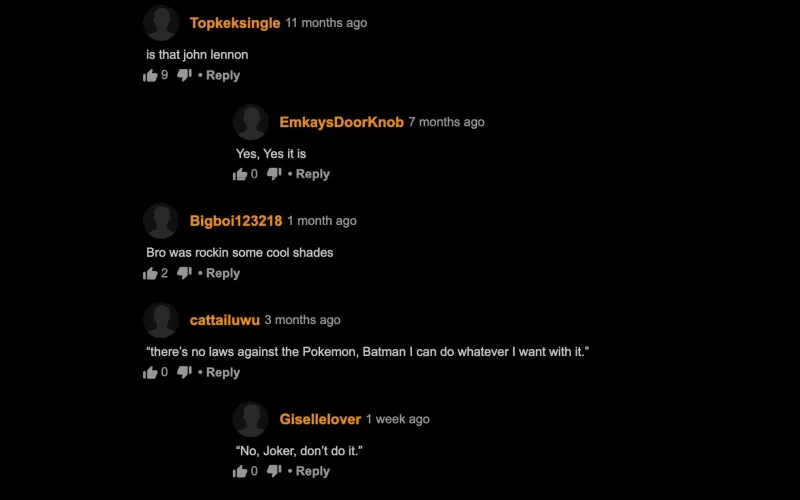Visit cattailuwu's profile via username
Viewport: 800px width, 500px height.
tap(224, 320)
